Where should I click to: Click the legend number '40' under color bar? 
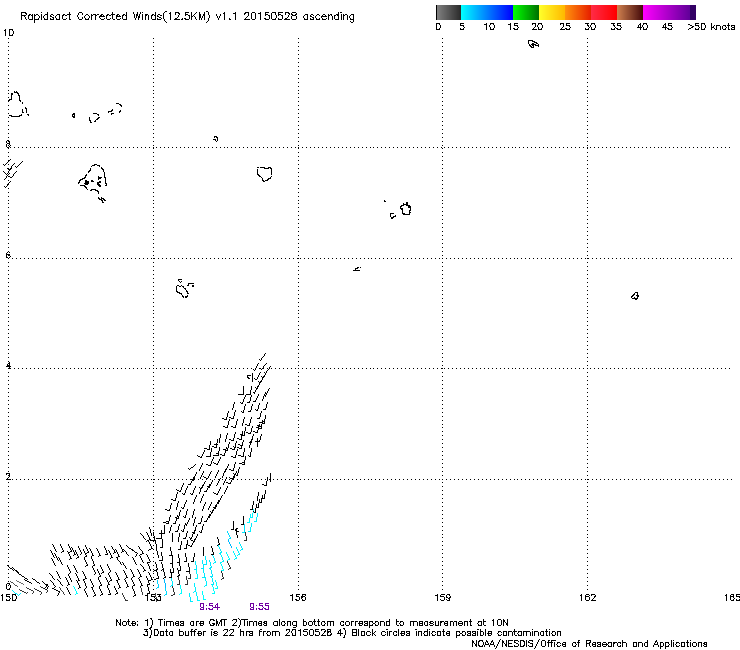642,27
